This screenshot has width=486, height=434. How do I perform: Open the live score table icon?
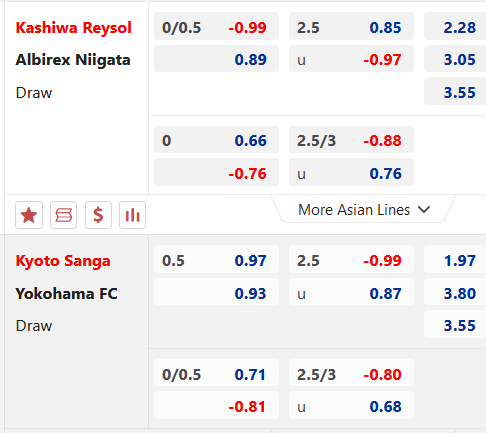(63, 215)
